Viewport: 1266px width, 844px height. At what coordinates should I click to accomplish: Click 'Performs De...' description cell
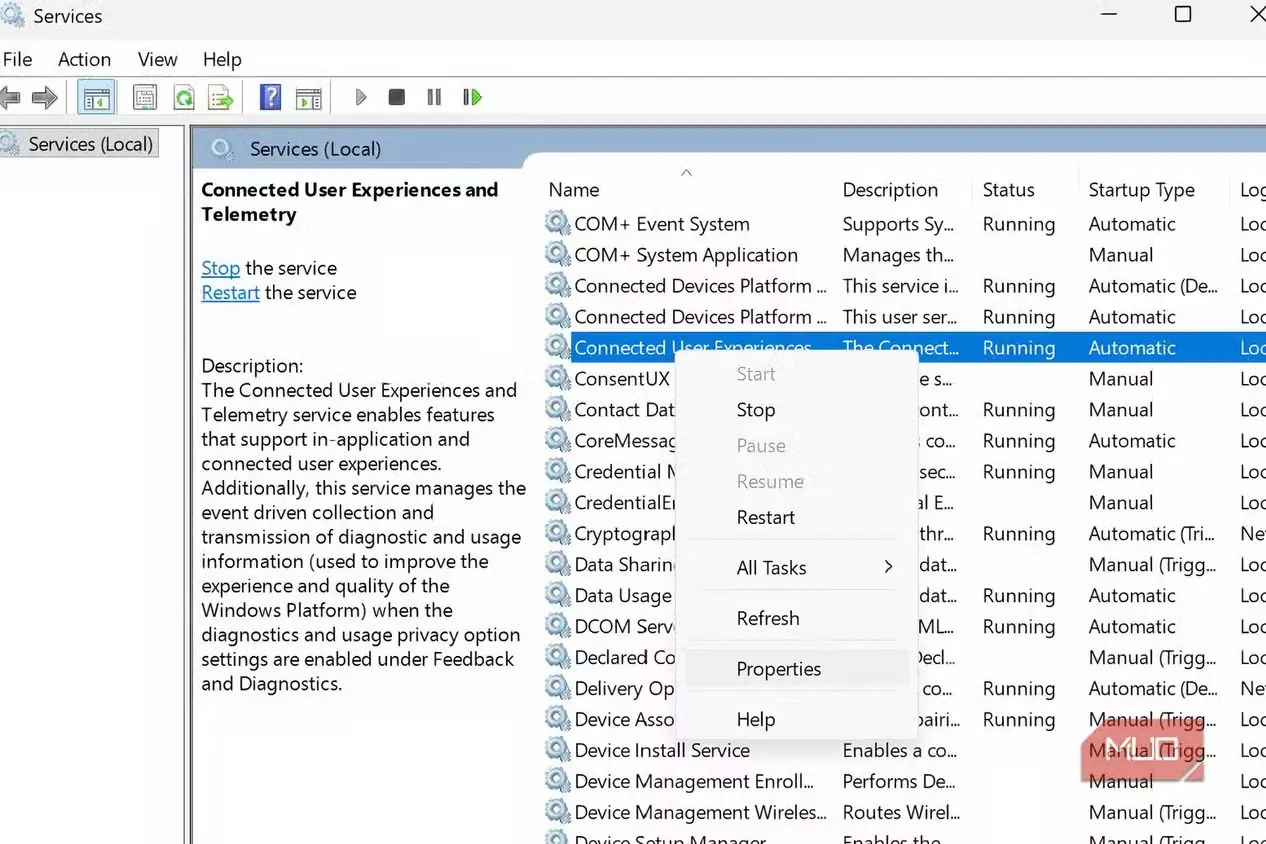point(899,781)
